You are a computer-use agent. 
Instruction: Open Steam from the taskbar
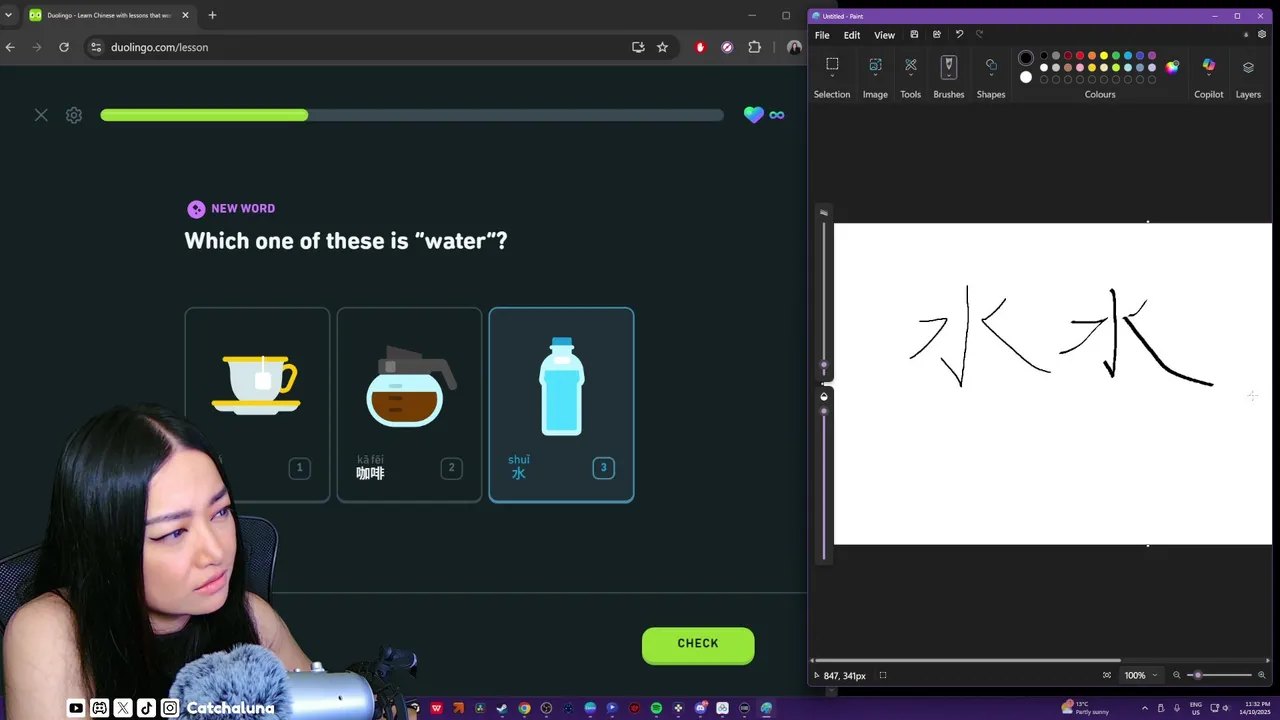(502, 708)
